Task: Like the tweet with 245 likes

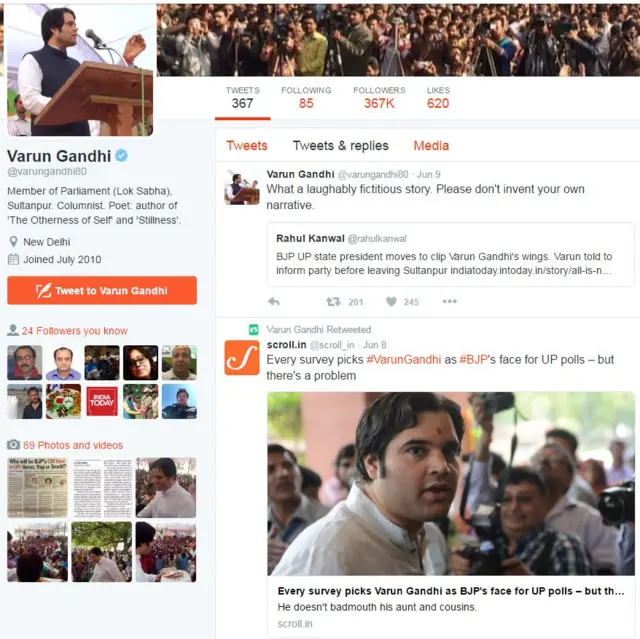Action: 391,302
